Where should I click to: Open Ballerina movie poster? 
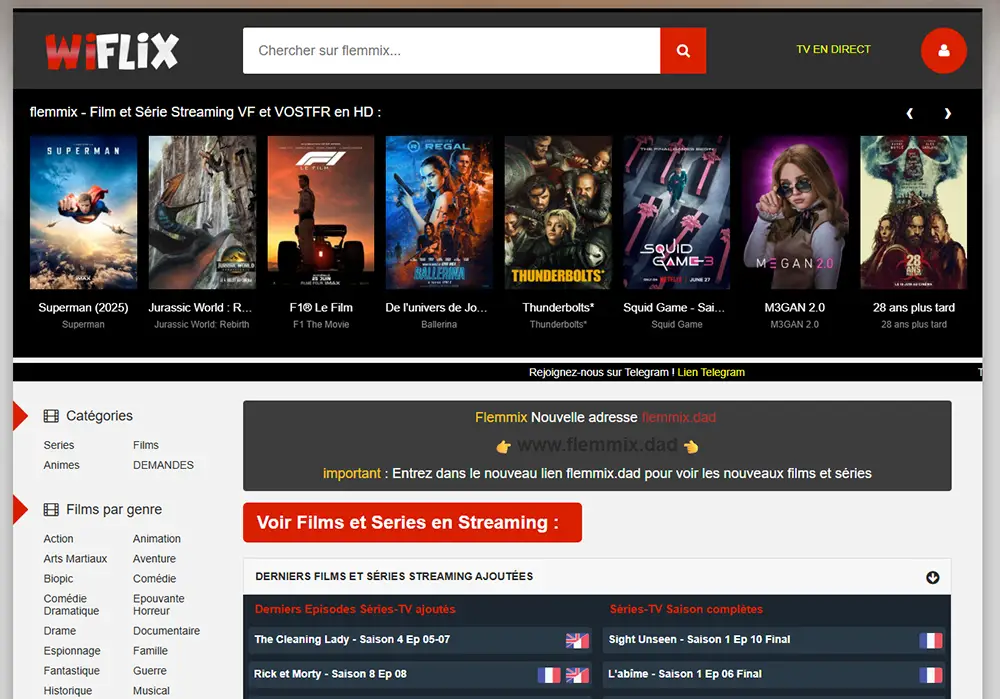(439, 212)
